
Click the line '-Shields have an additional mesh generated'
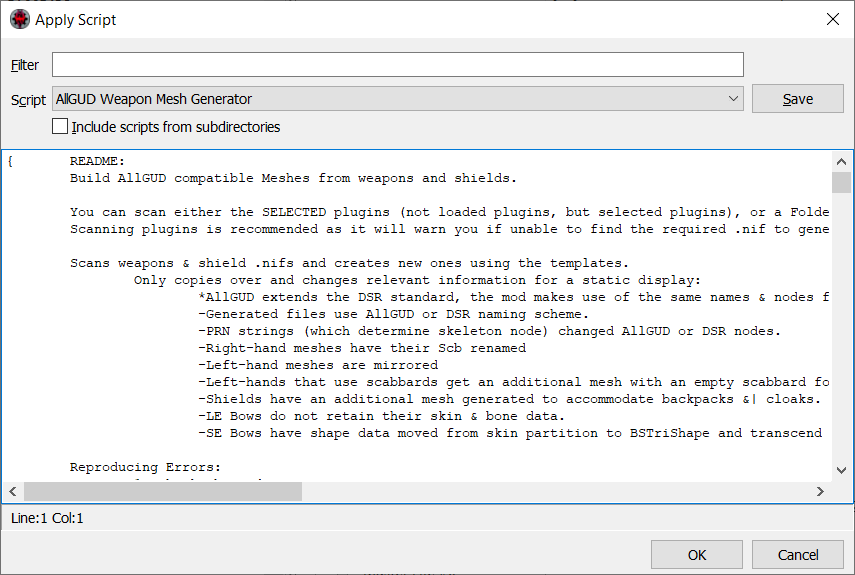tap(509, 400)
